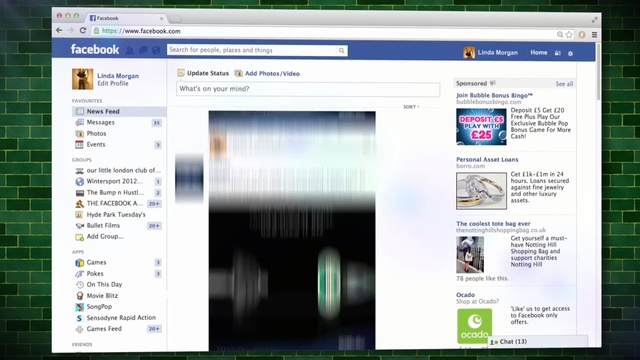Open account settings gear icon
The width and height of the screenshot is (640, 360).
pos(571,53)
